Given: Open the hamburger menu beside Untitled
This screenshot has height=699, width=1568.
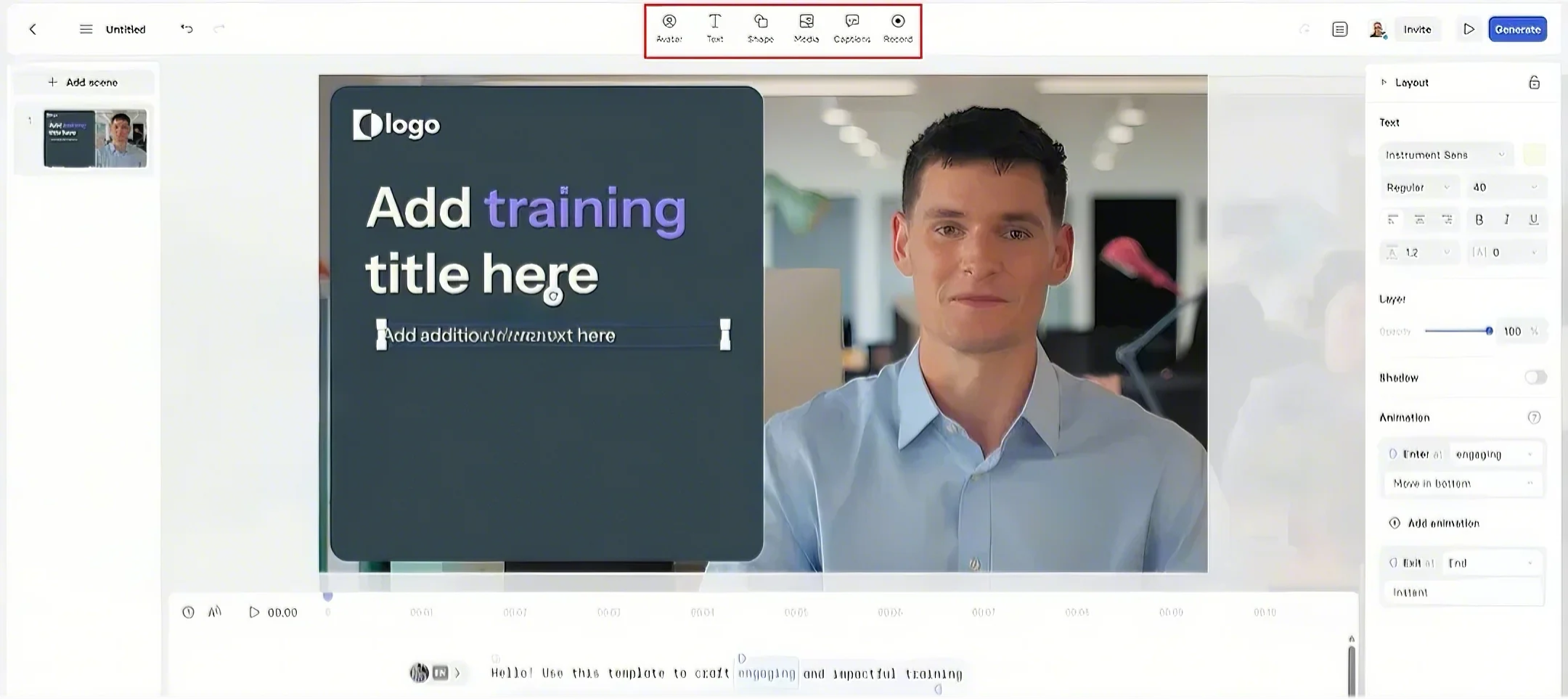Looking at the screenshot, I should click(x=86, y=29).
